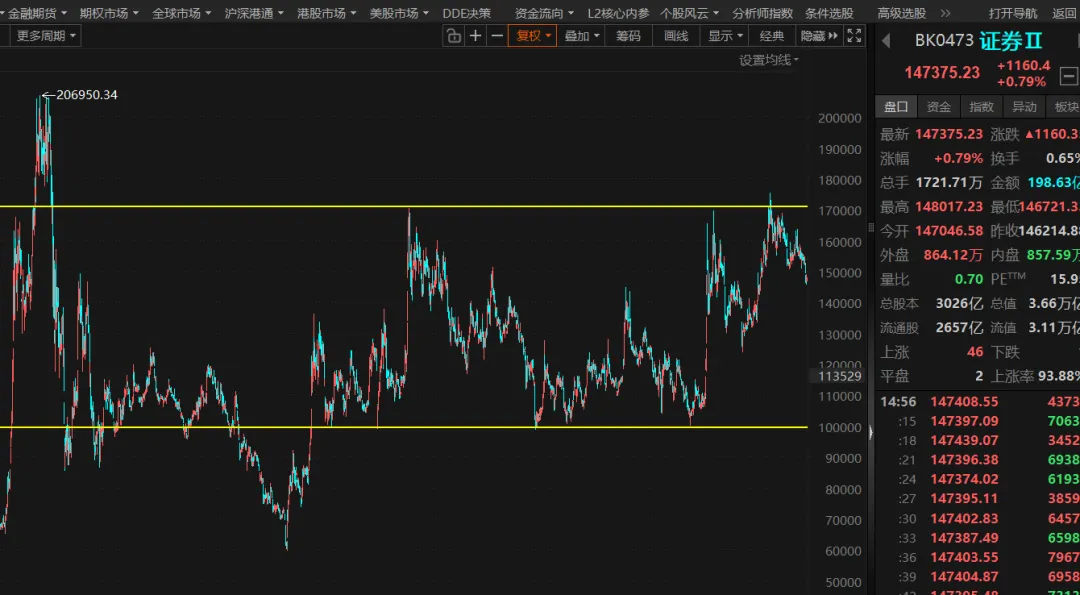
Task: Show more top menu items via double chevron
Action: pyautogui.click(x=946, y=12)
